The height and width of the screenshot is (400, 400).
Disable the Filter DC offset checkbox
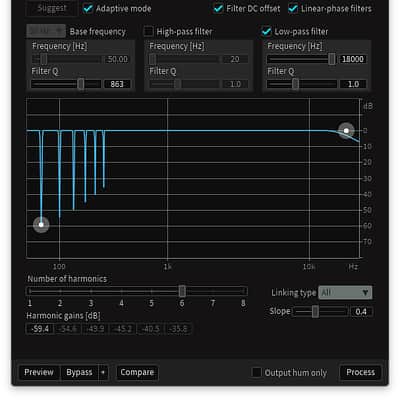(218, 9)
